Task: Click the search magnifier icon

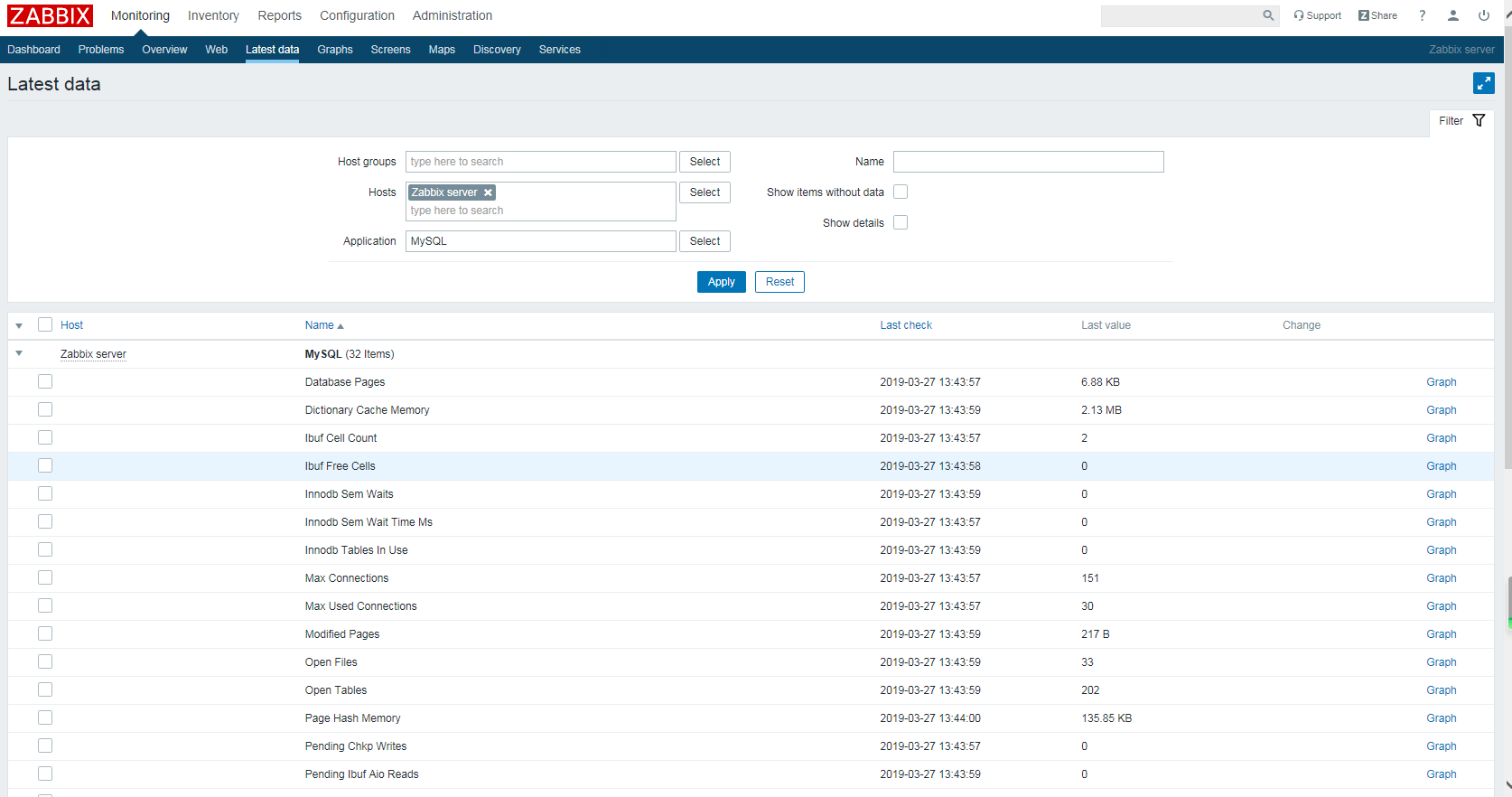Action: click(x=1268, y=15)
